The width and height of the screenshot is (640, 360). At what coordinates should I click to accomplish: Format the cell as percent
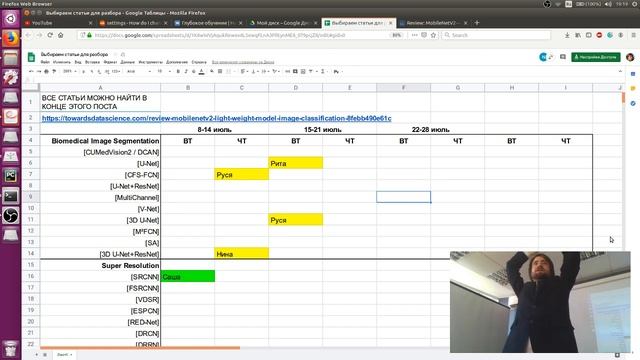click(91, 71)
